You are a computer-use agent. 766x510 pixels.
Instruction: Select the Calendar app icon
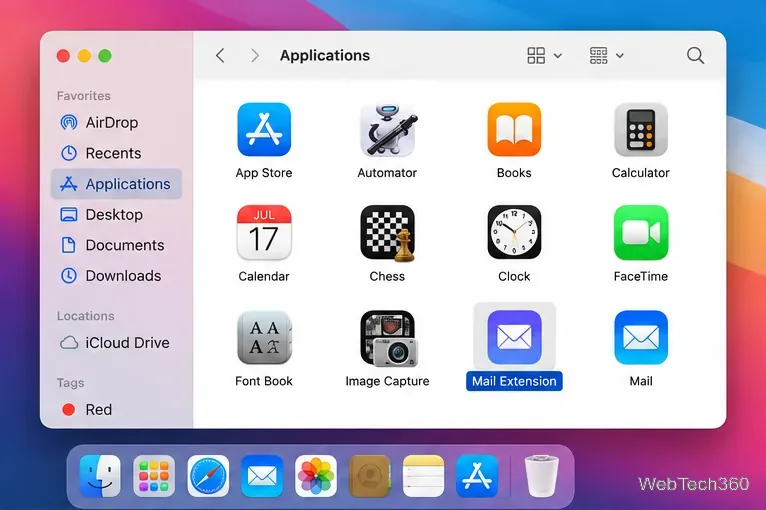coord(264,233)
